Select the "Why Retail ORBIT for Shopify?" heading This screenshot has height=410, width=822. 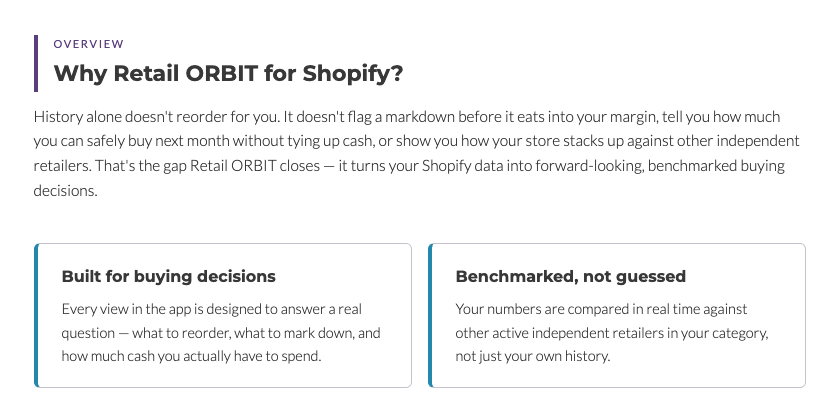point(229,73)
